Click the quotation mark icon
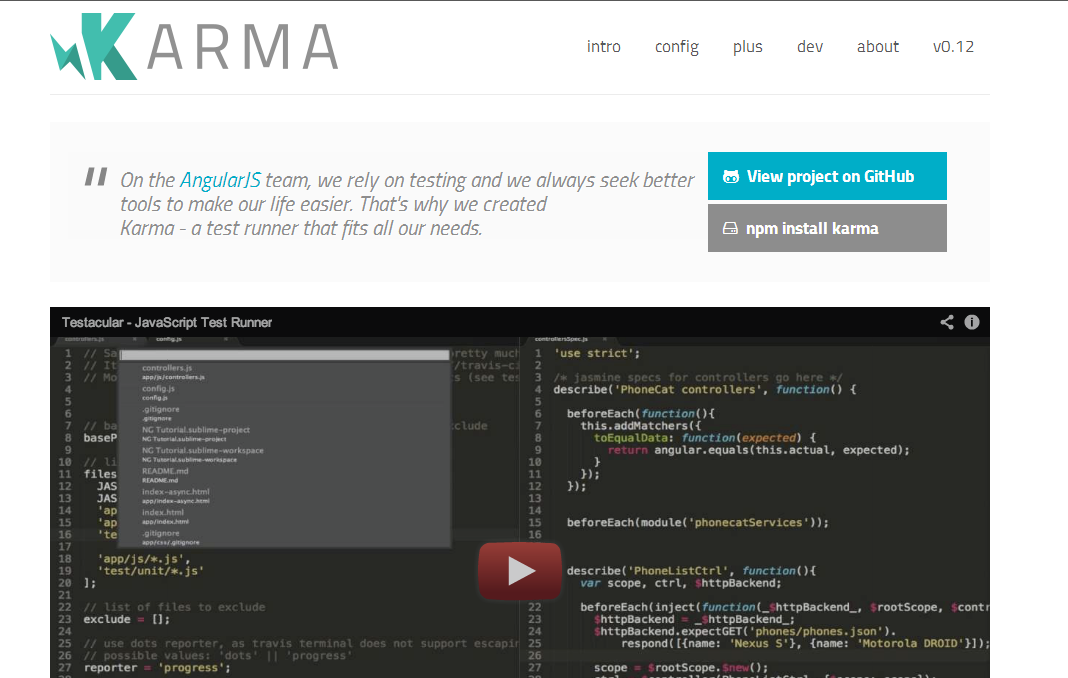Image resolution: width=1068 pixels, height=678 pixels. click(96, 176)
